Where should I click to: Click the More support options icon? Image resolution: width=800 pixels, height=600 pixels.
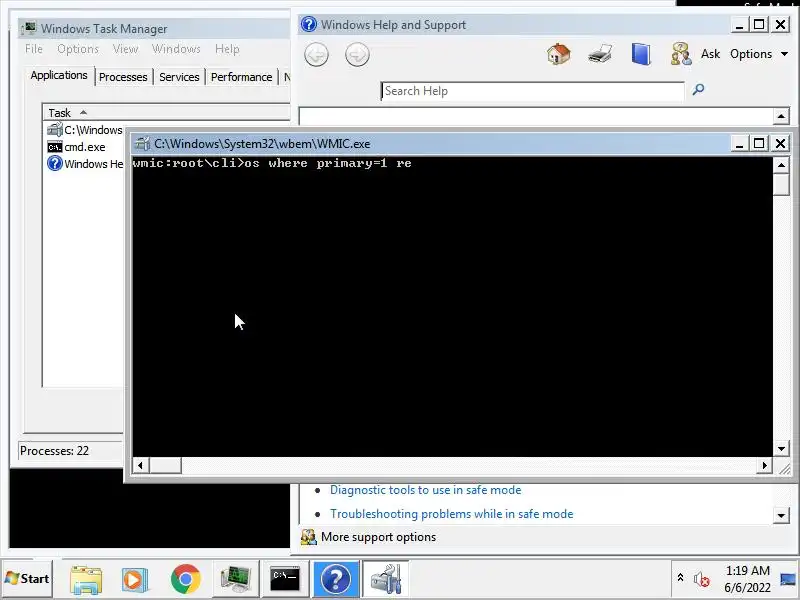point(308,537)
